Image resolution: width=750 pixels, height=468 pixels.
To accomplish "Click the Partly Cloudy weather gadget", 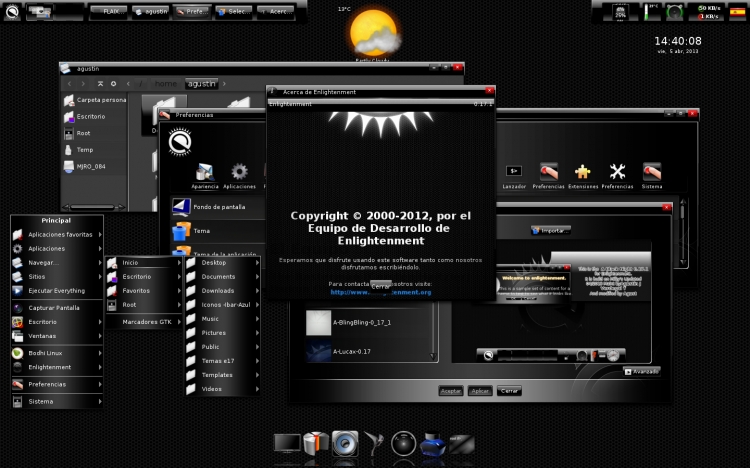I will 374,34.
